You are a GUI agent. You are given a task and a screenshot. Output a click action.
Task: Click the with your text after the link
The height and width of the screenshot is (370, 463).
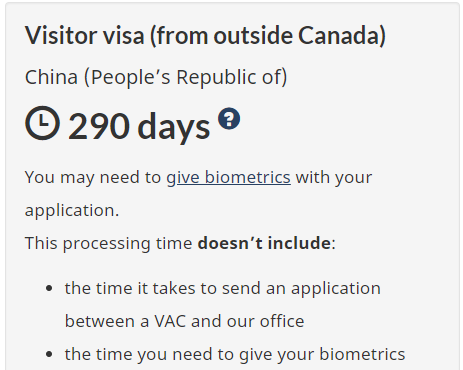(334, 177)
